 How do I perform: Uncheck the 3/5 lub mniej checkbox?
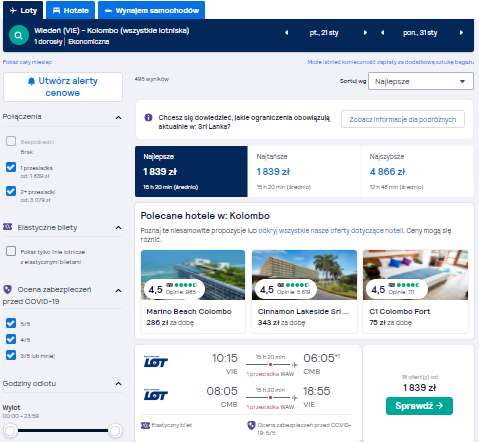11,355
